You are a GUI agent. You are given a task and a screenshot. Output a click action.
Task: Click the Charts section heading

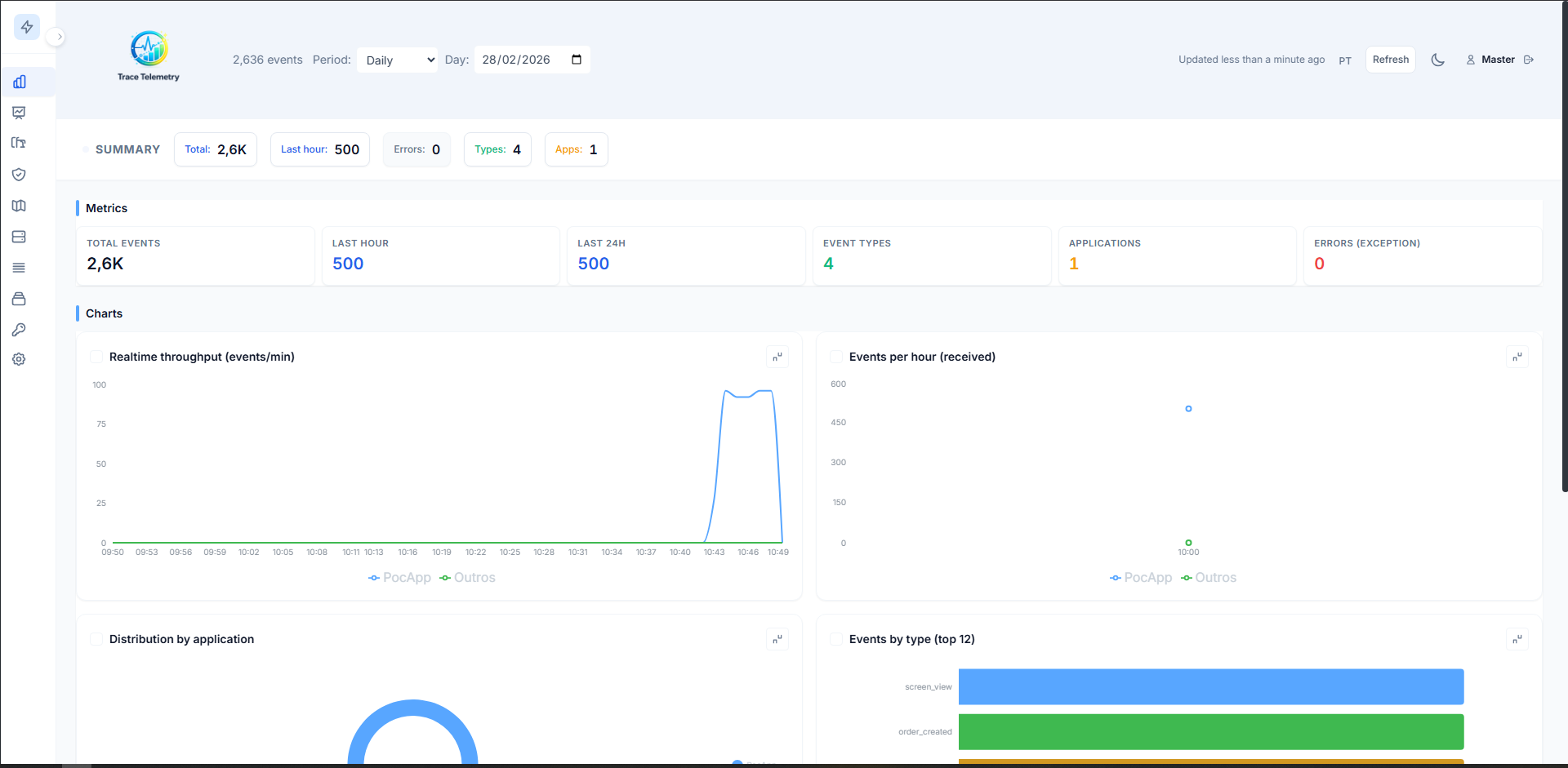pos(104,313)
